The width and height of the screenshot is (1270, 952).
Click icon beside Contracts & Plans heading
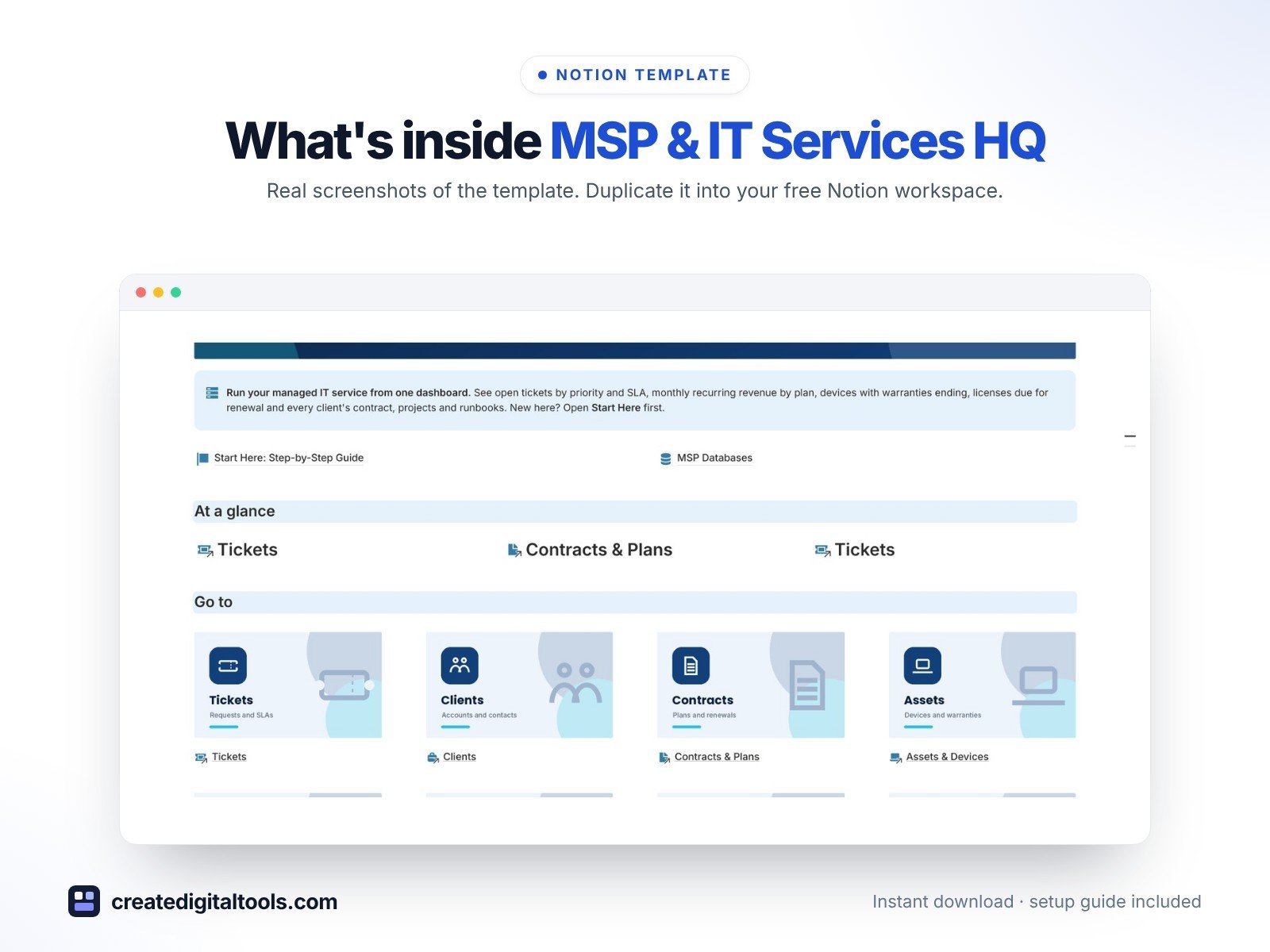(x=514, y=550)
